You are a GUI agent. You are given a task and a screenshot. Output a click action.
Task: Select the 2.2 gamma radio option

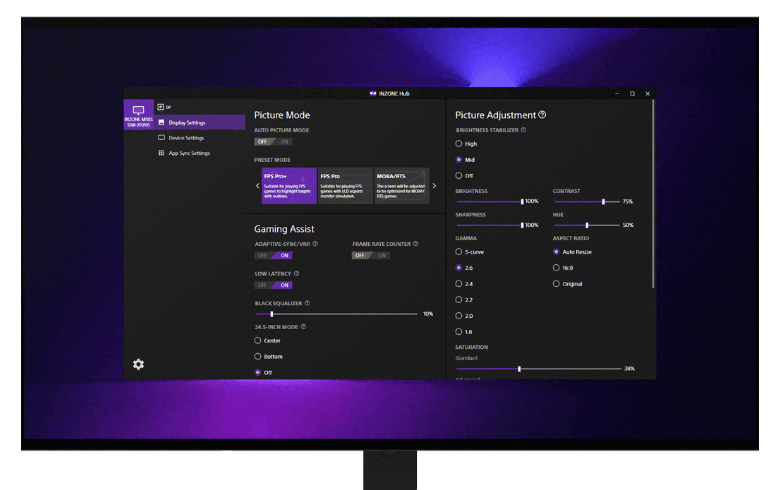(x=459, y=299)
